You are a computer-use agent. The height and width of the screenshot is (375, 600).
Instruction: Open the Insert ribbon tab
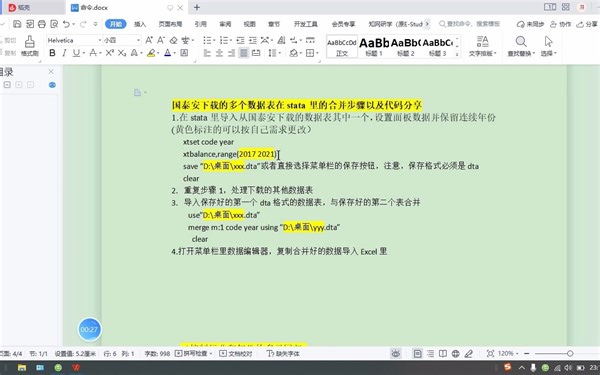[140, 24]
